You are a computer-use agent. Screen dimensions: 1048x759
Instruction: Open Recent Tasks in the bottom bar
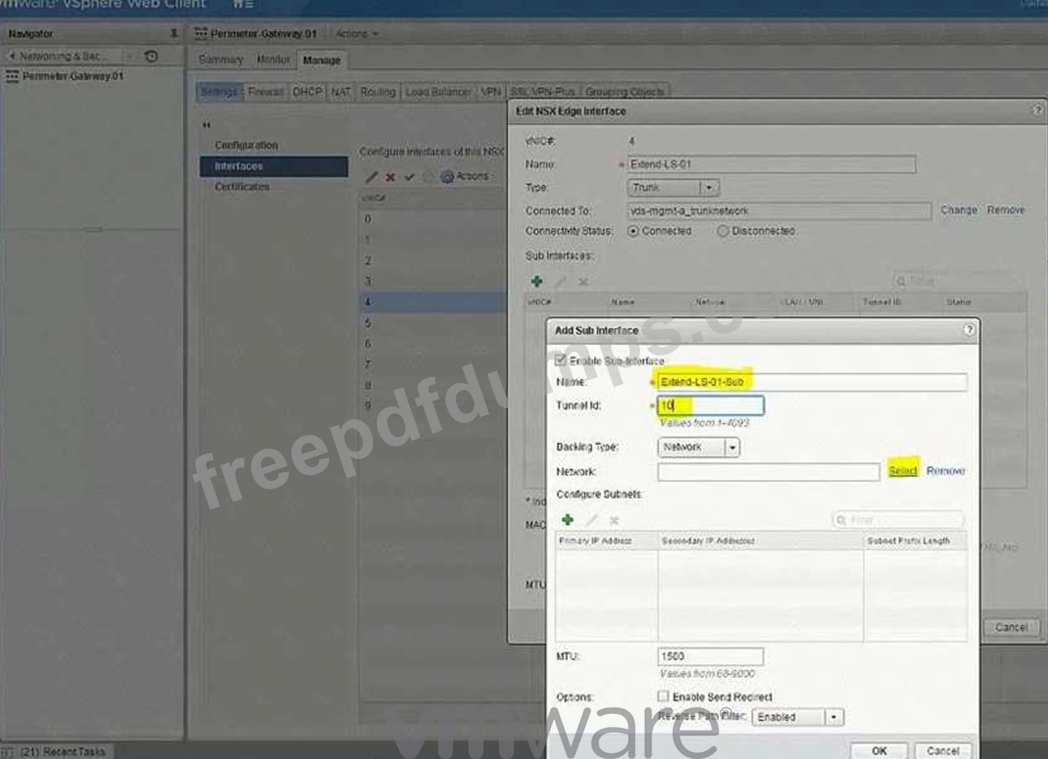tap(63, 752)
